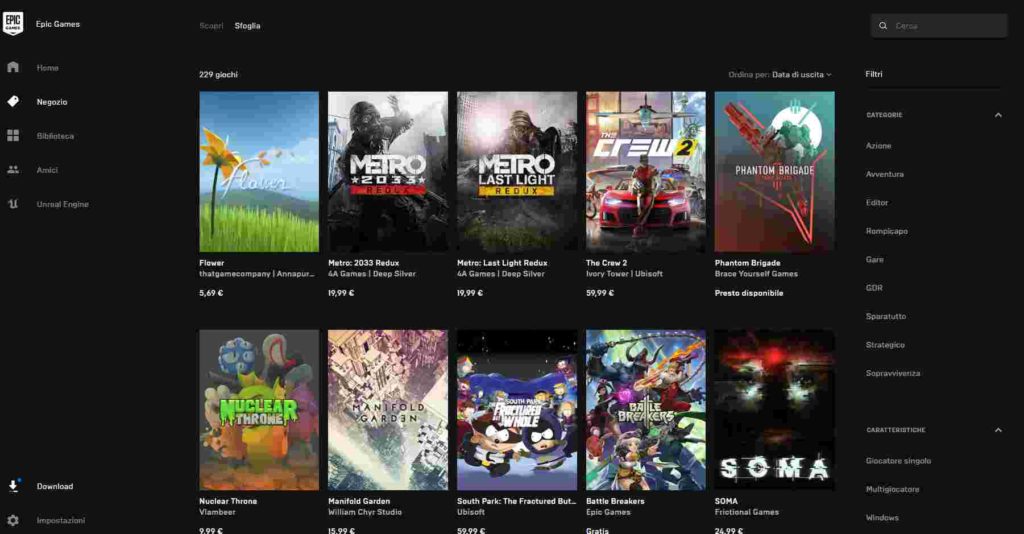Open the Home house icon

(x=13, y=67)
